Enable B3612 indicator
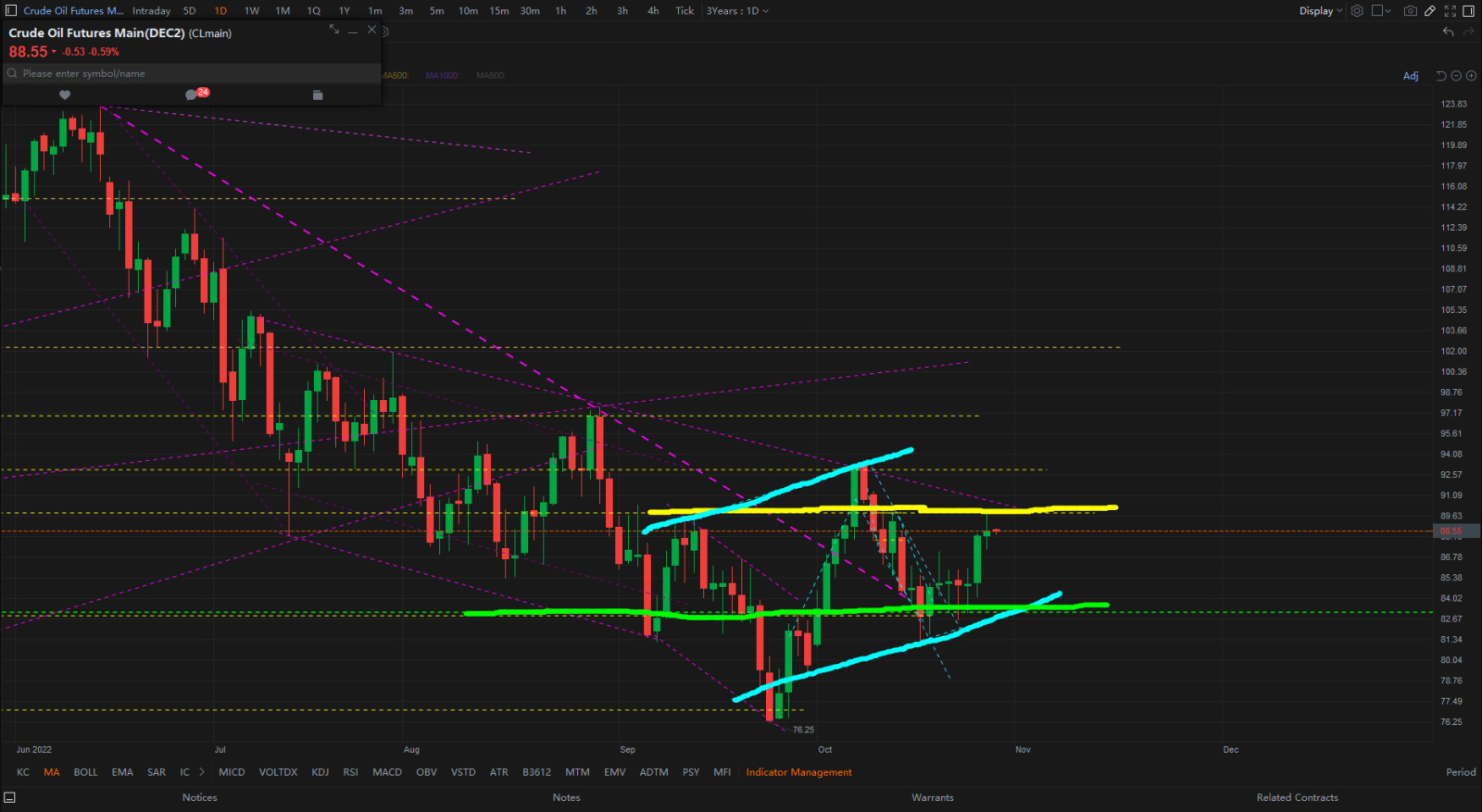This screenshot has height=812, width=1482. click(x=536, y=772)
